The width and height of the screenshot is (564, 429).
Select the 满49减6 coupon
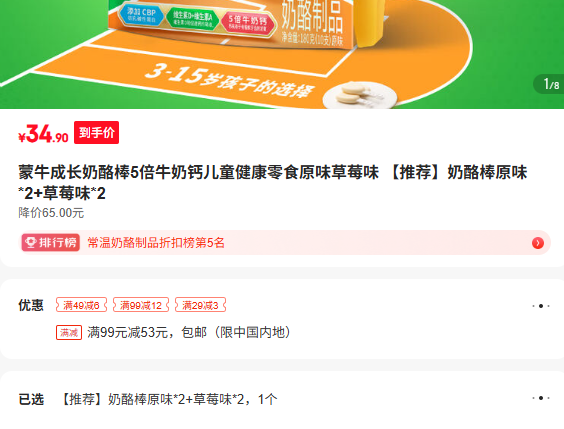(81, 305)
